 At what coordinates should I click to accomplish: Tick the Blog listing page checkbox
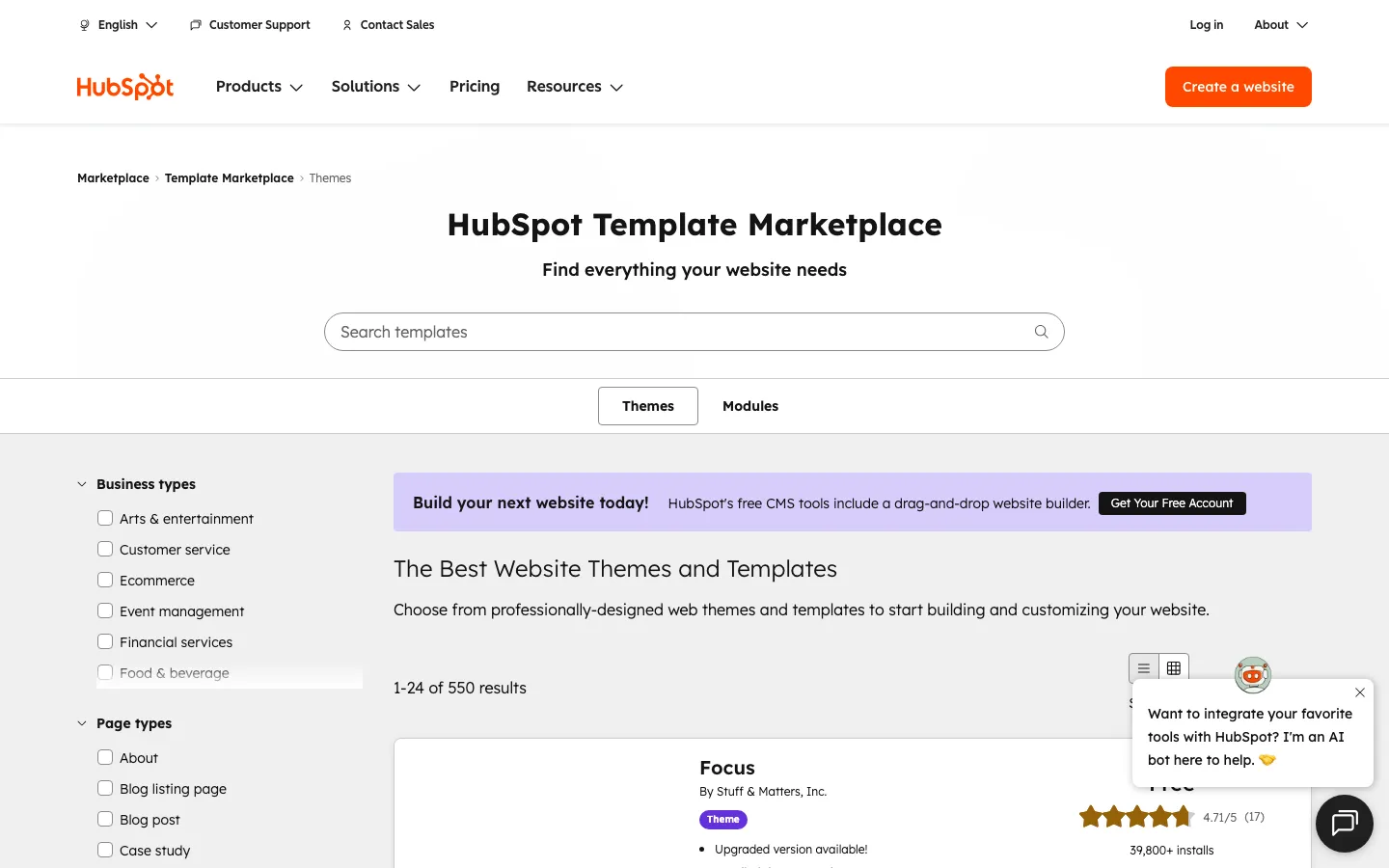105,788
